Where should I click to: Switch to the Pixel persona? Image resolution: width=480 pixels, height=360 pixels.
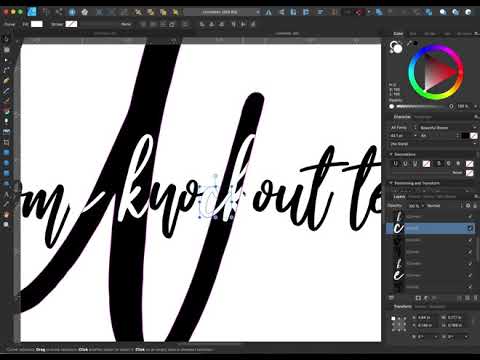pos(45,12)
